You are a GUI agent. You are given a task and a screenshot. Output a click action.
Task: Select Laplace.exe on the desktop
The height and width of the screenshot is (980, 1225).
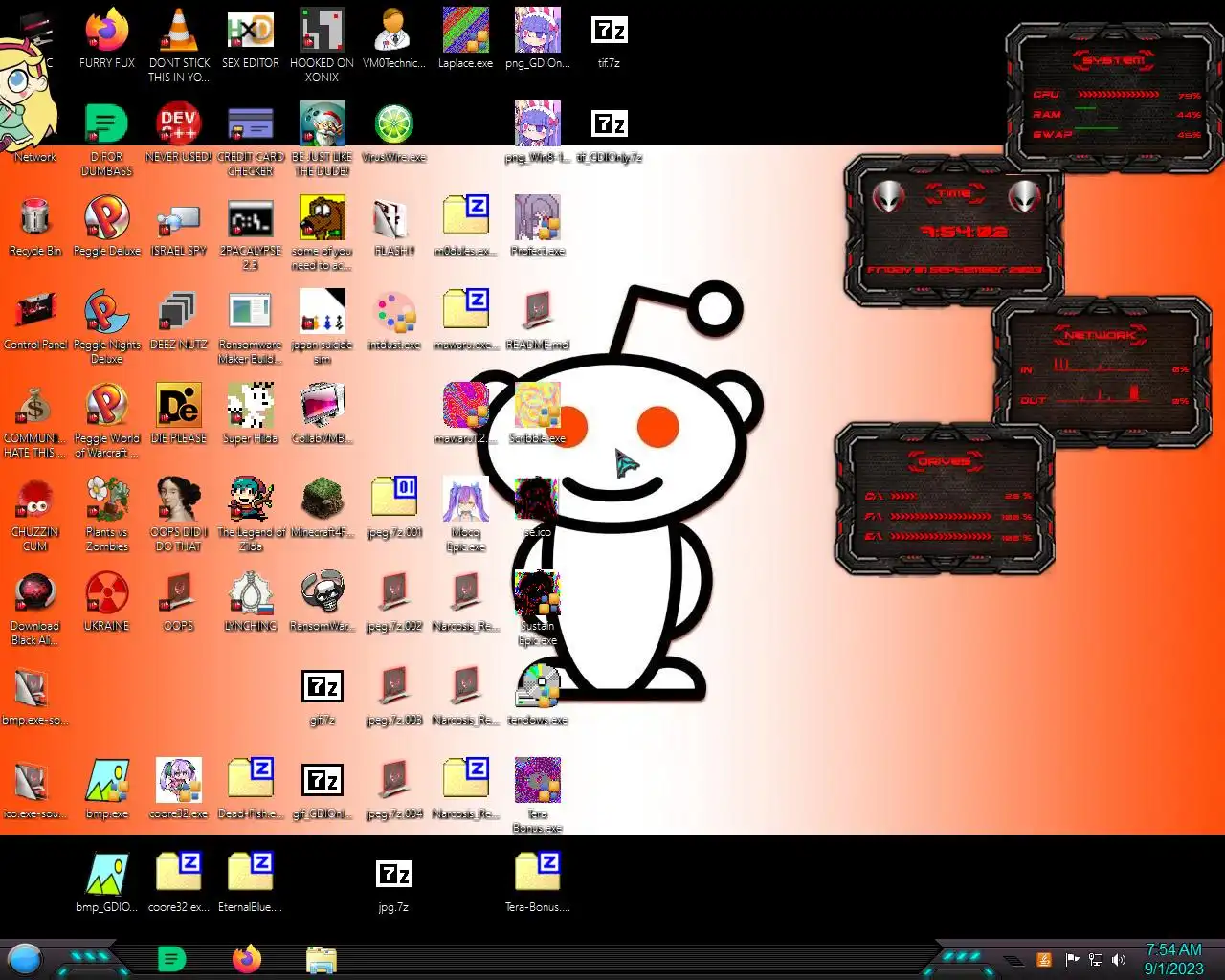466,37
